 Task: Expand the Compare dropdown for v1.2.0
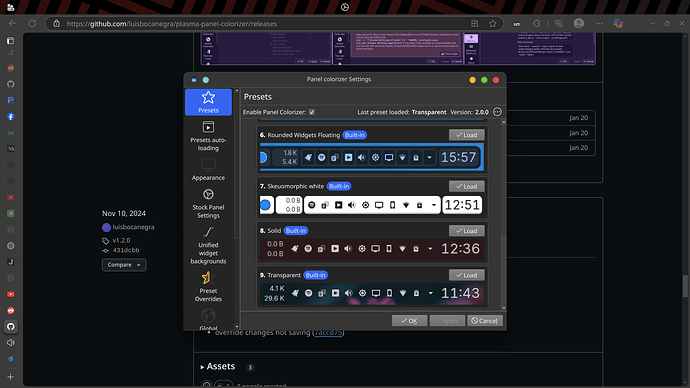pos(124,265)
